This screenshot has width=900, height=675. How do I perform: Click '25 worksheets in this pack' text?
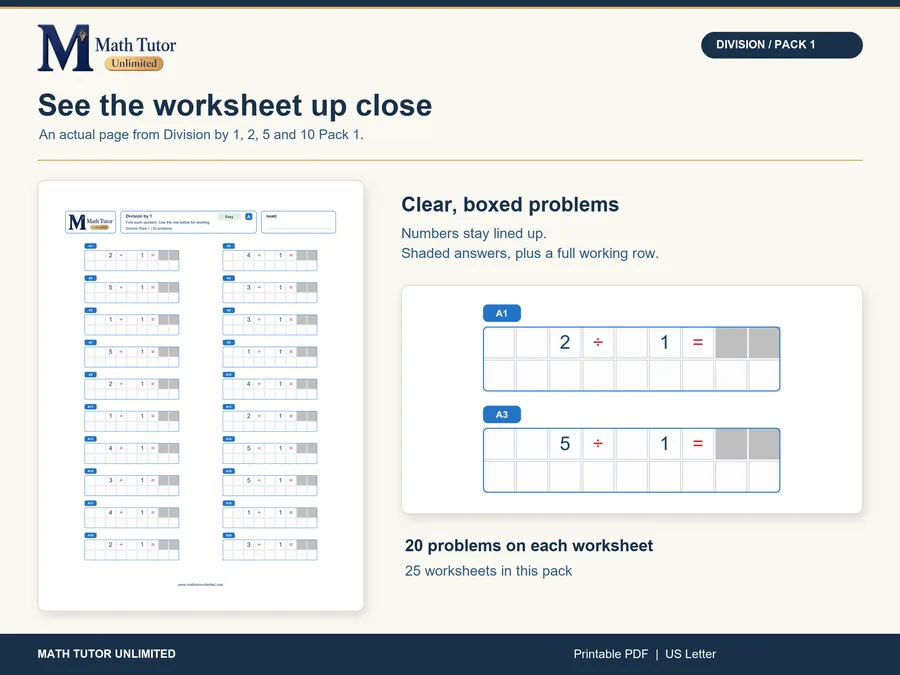pos(488,571)
